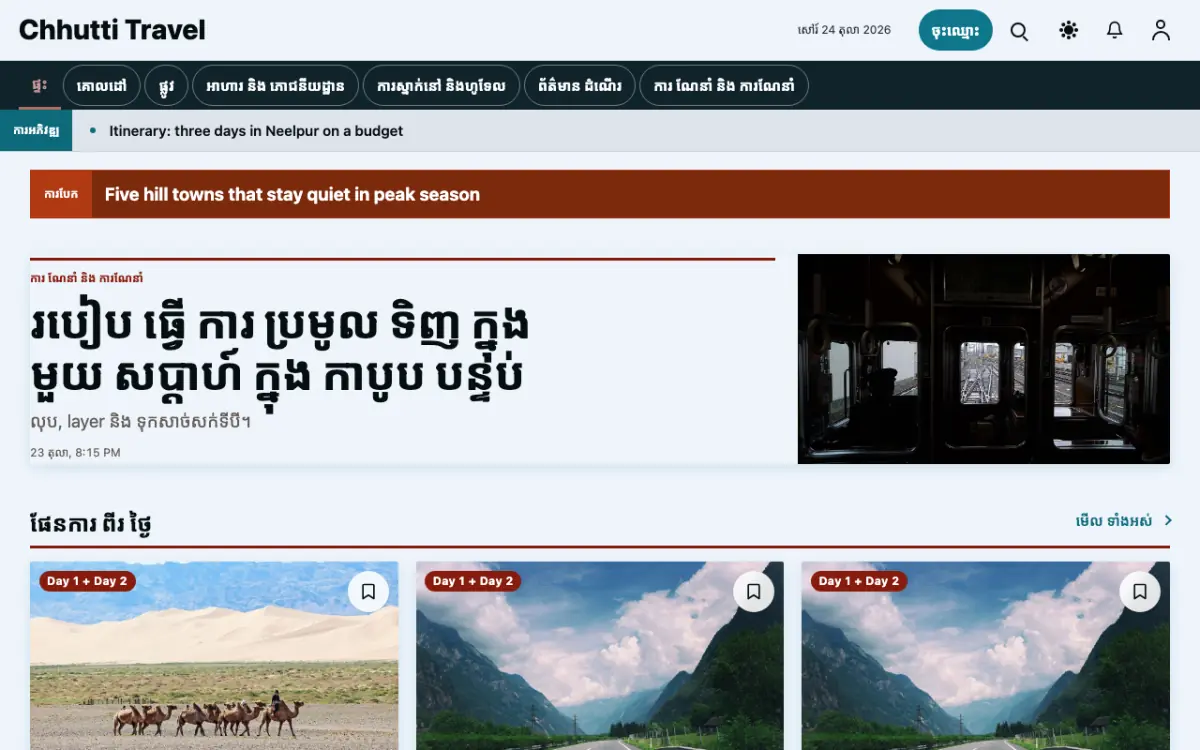Open the search magnifier icon
This screenshot has height=750, width=1200.
1019,31
